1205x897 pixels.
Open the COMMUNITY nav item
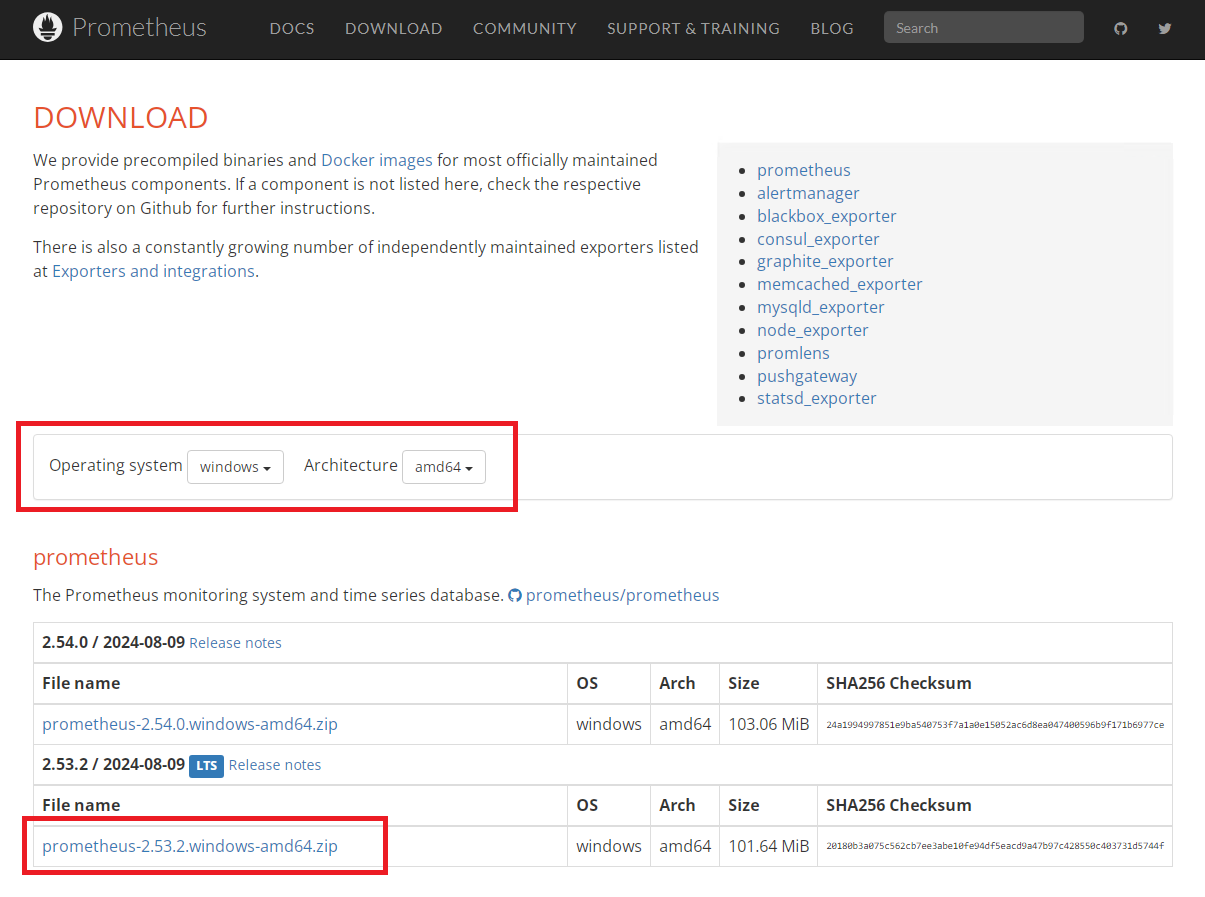(x=524, y=29)
